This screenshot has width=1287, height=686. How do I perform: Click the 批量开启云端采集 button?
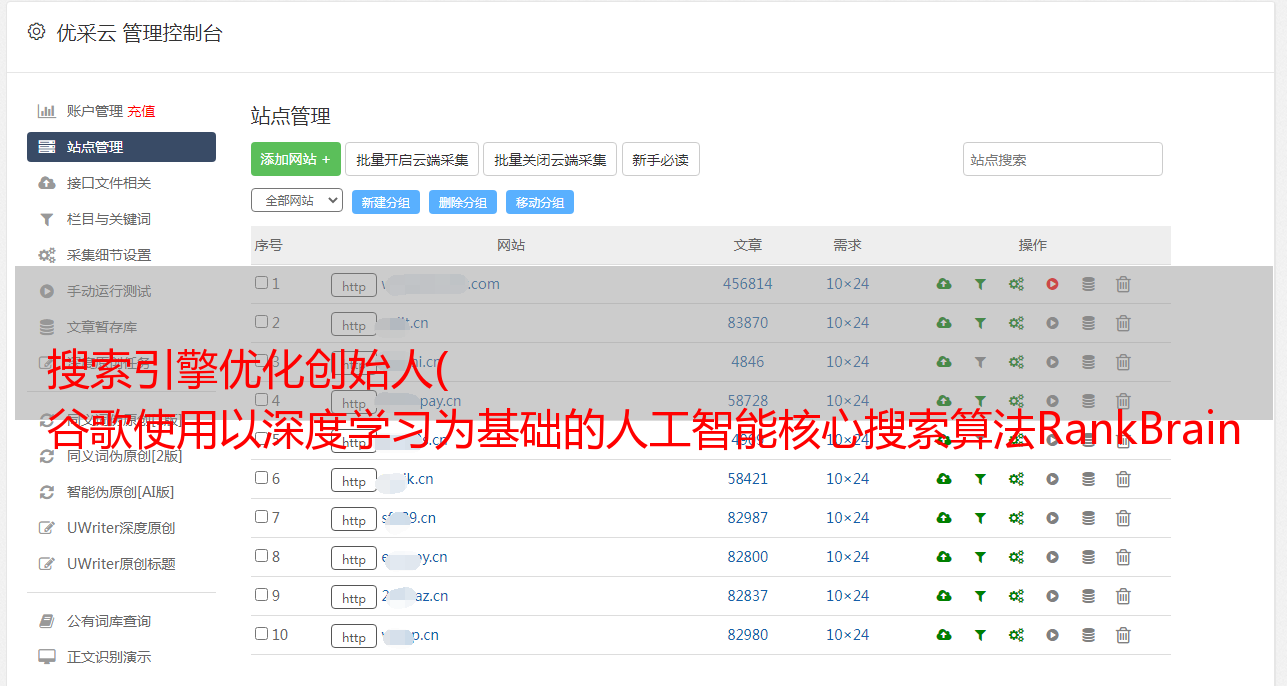[x=412, y=159]
